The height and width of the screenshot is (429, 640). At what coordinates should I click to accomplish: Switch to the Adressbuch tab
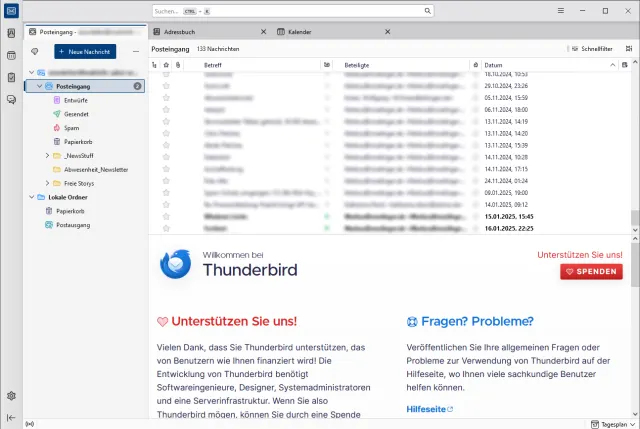pos(209,31)
